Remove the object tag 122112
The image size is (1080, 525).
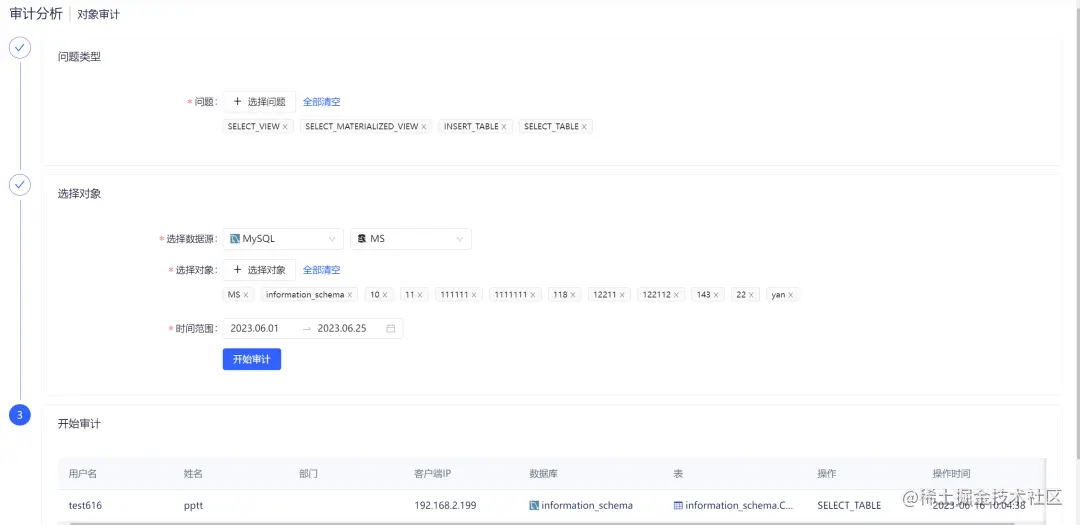676,295
